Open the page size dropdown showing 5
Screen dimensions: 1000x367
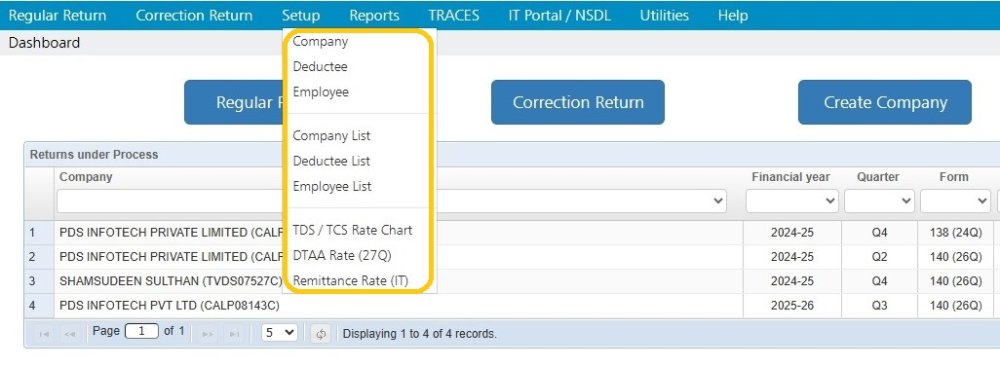point(279,333)
